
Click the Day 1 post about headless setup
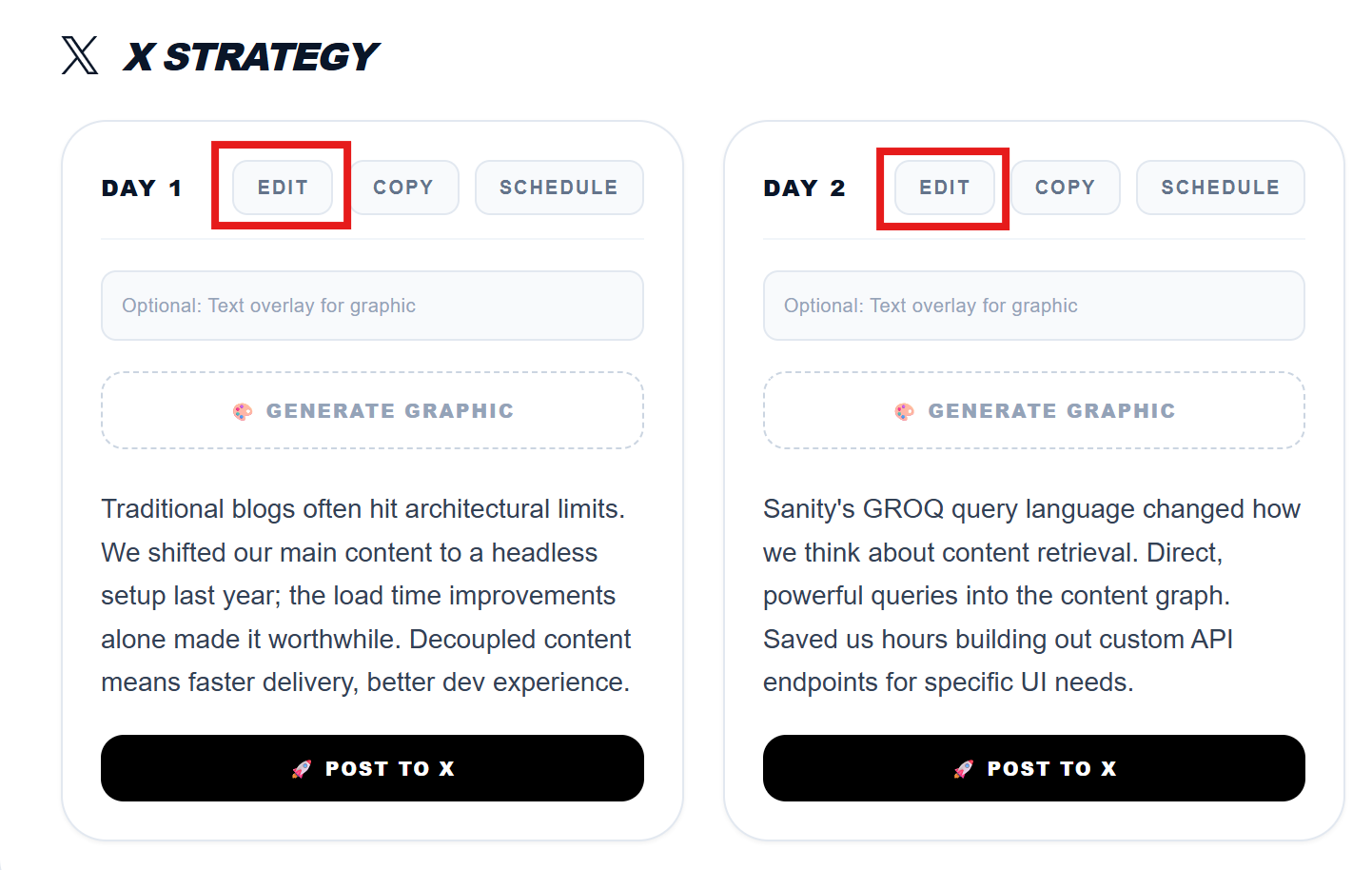coord(366,596)
